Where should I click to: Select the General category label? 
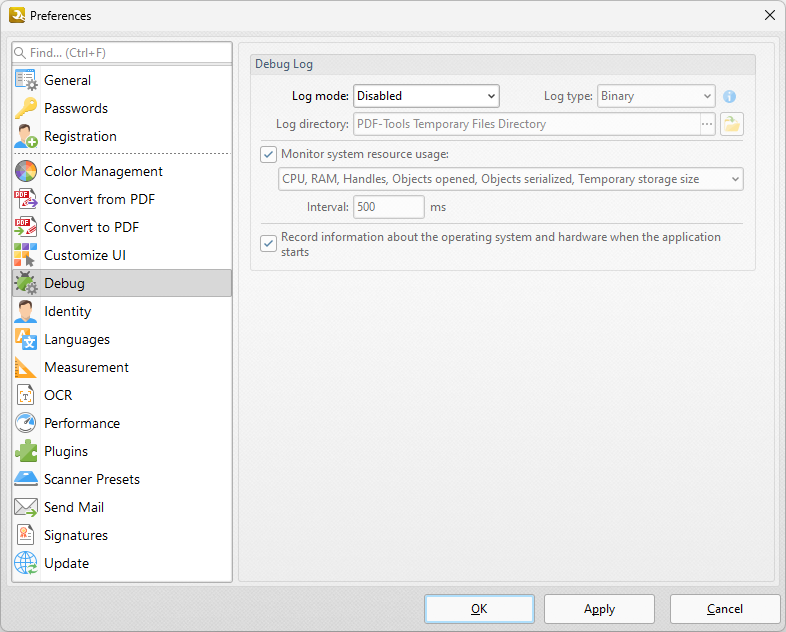68,80
